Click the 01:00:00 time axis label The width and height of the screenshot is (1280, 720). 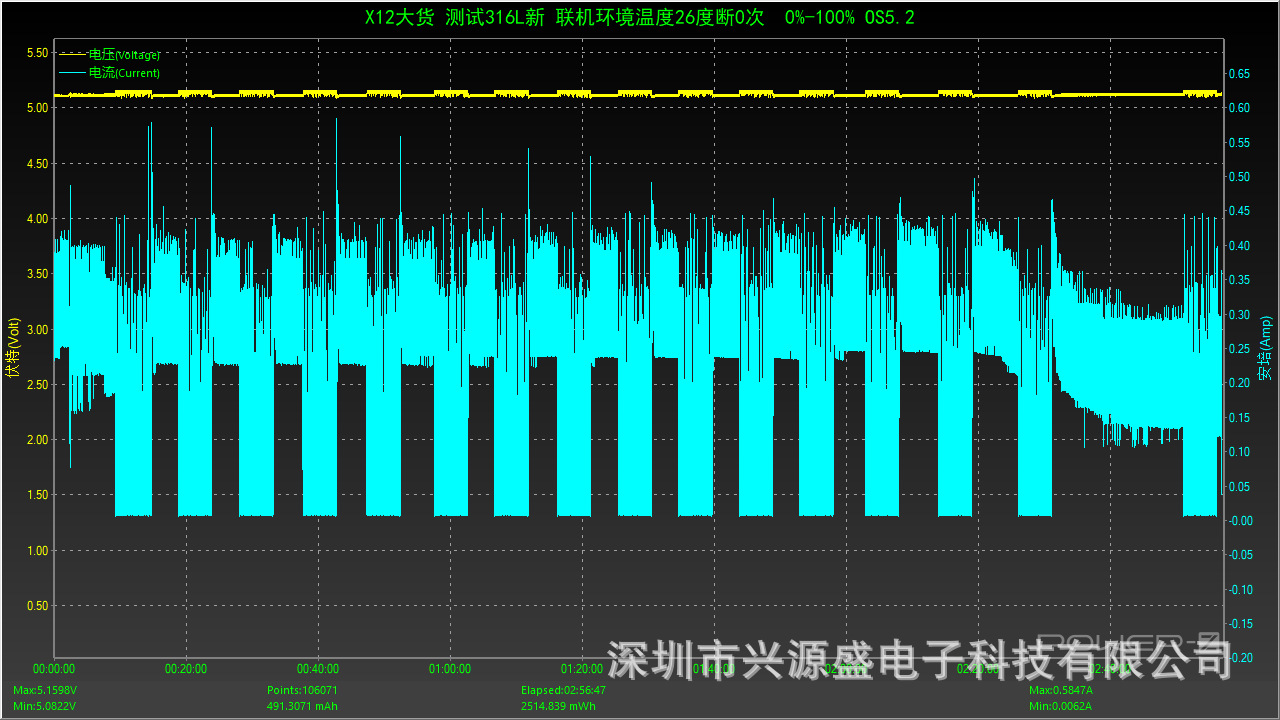[450, 669]
